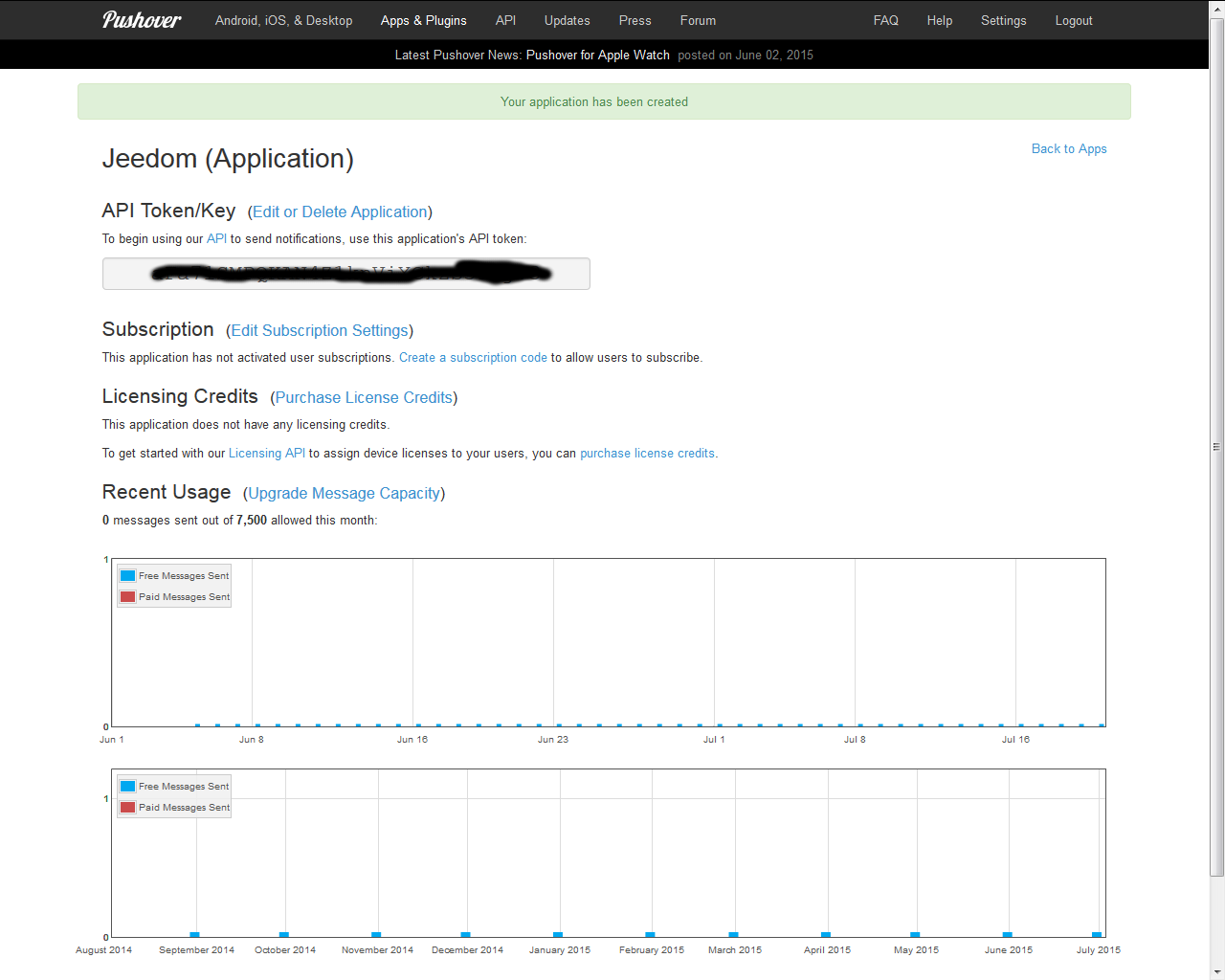
Task: Click the 'API Token/Key' heading
Action: point(168,211)
